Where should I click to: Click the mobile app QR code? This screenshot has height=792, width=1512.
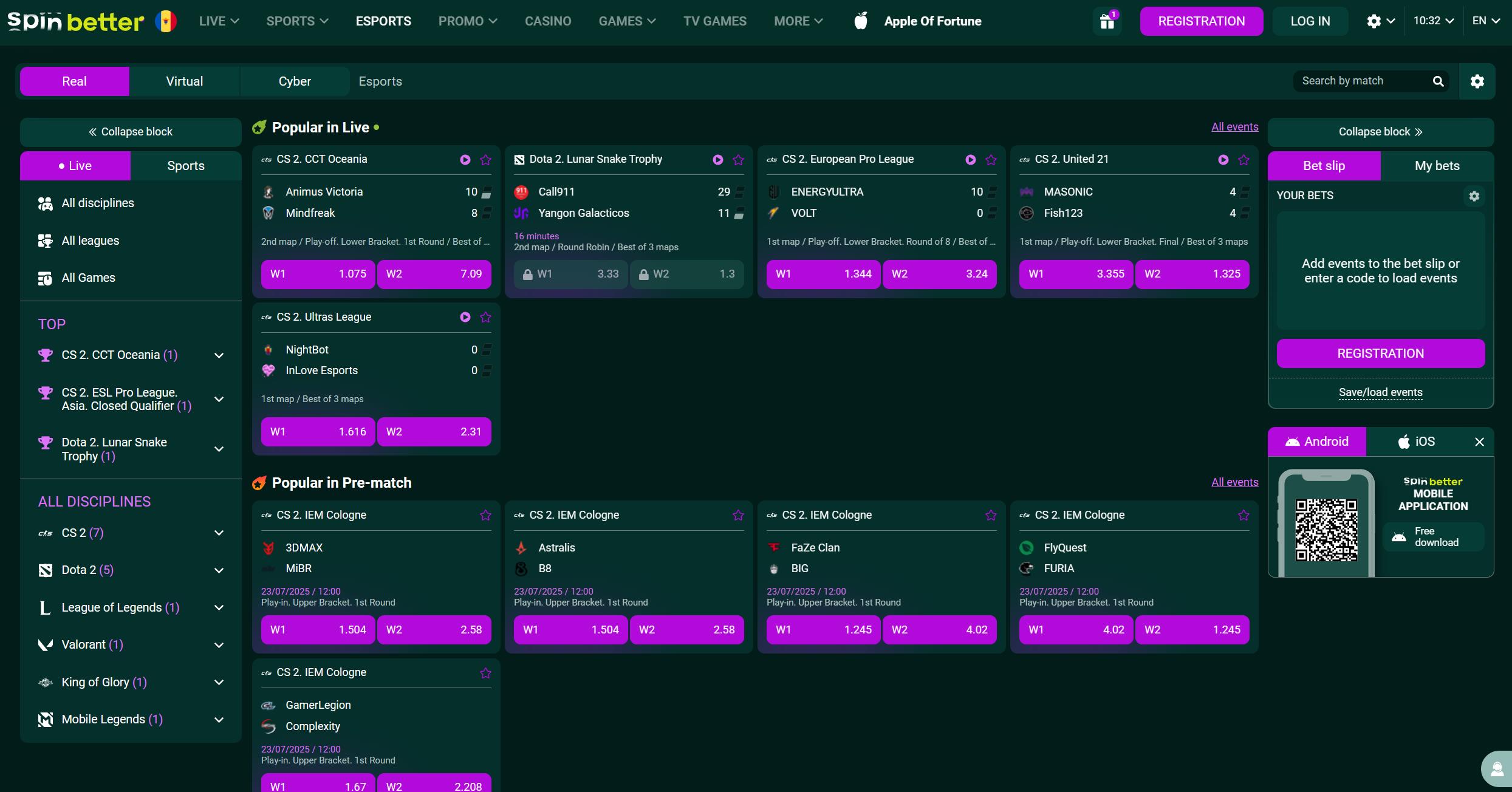[1326, 530]
